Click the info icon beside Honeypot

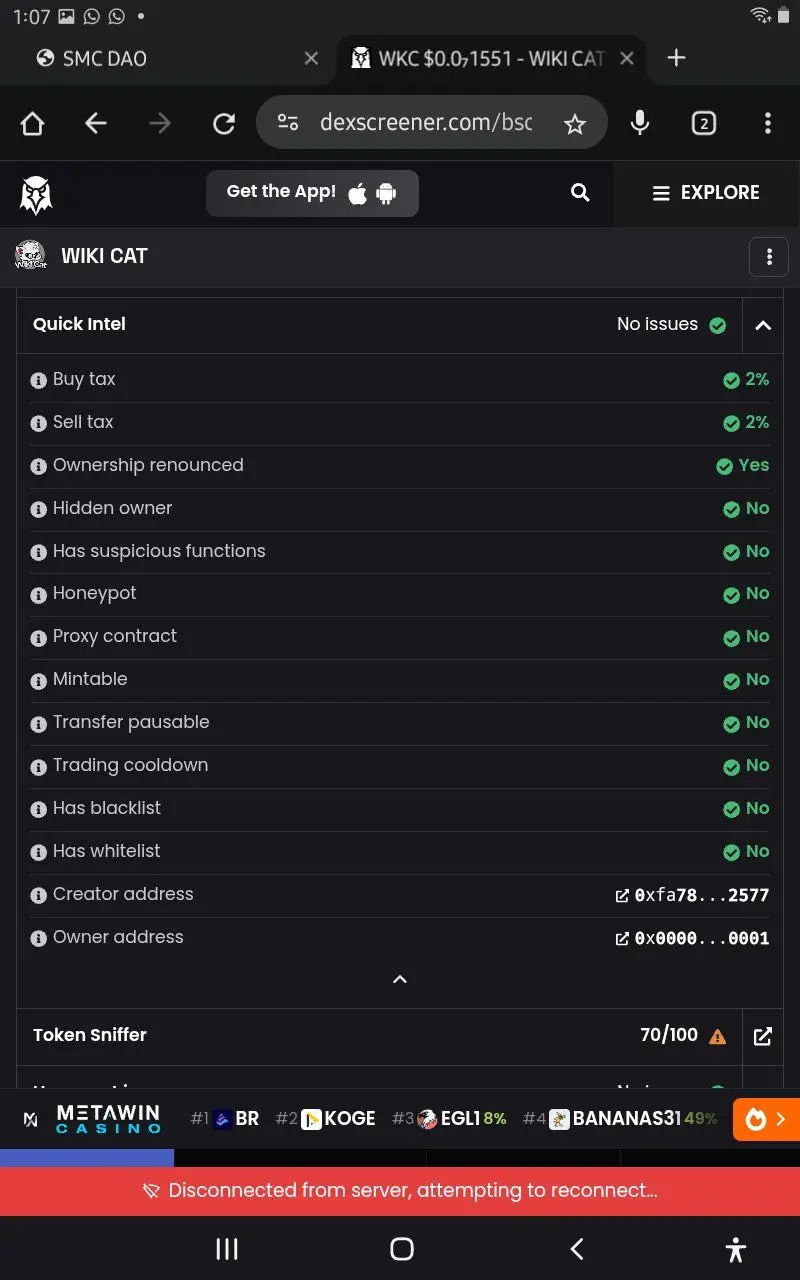[39, 595]
